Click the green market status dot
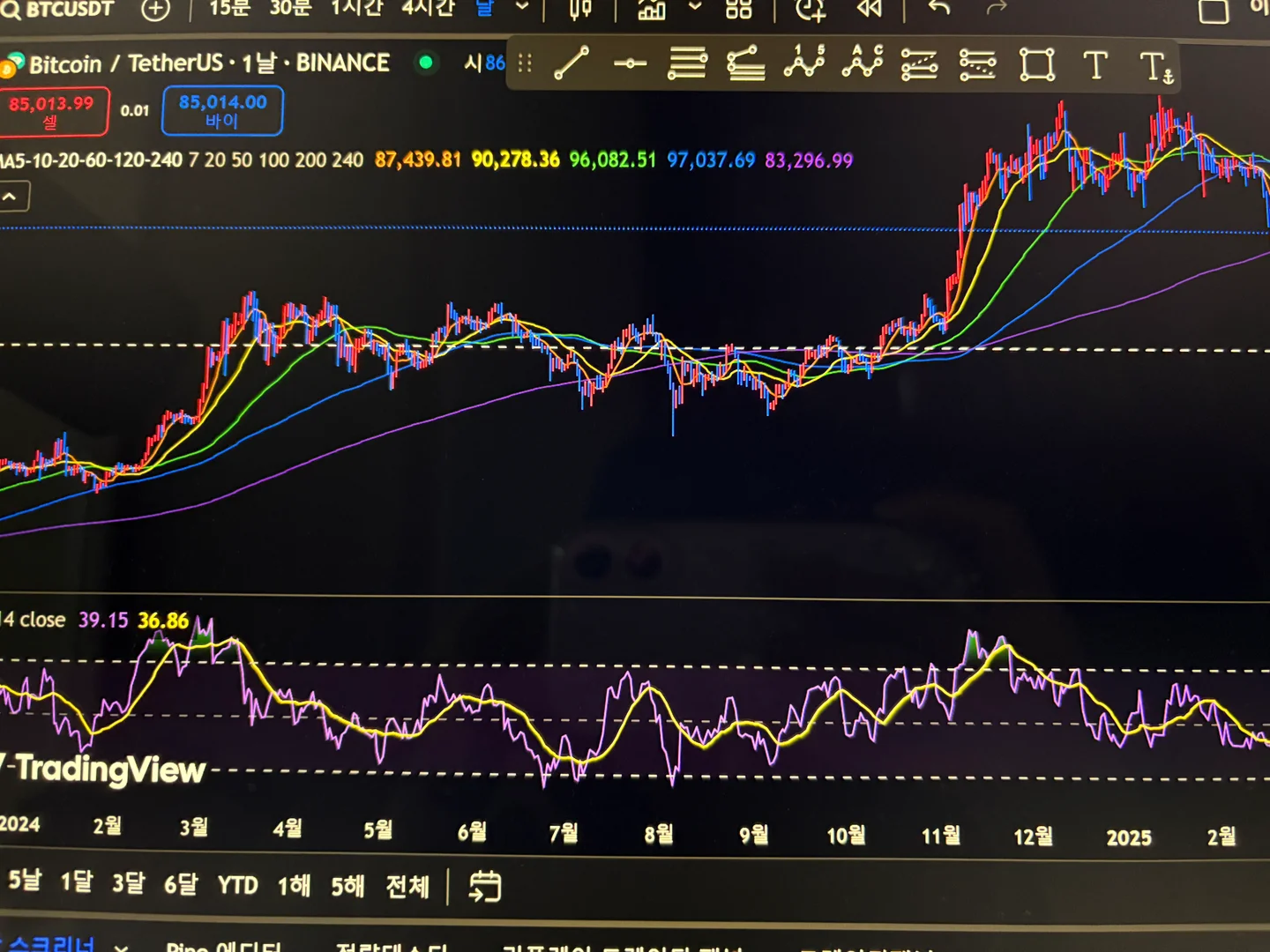The width and height of the screenshot is (1270, 952). (426, 63)
